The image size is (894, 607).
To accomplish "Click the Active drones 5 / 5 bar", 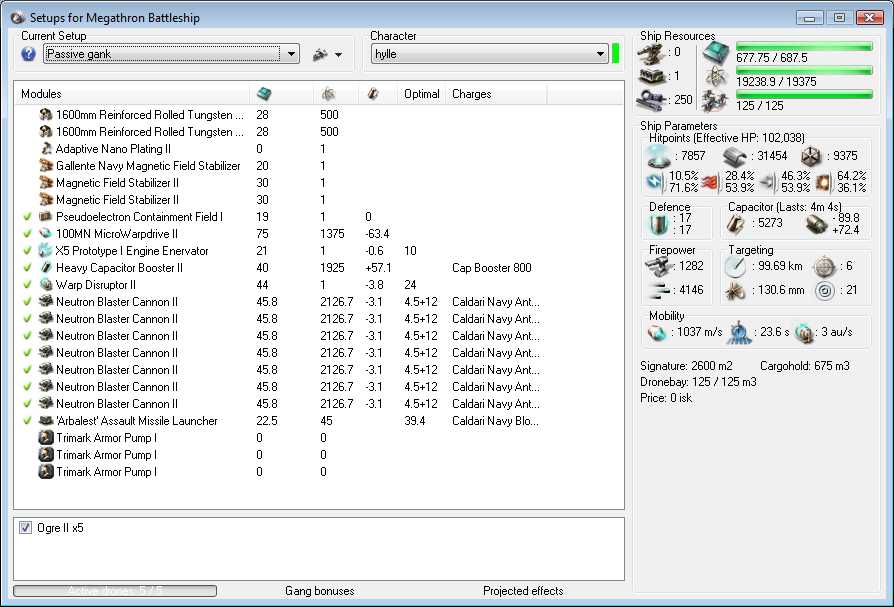I will (115, 590).
